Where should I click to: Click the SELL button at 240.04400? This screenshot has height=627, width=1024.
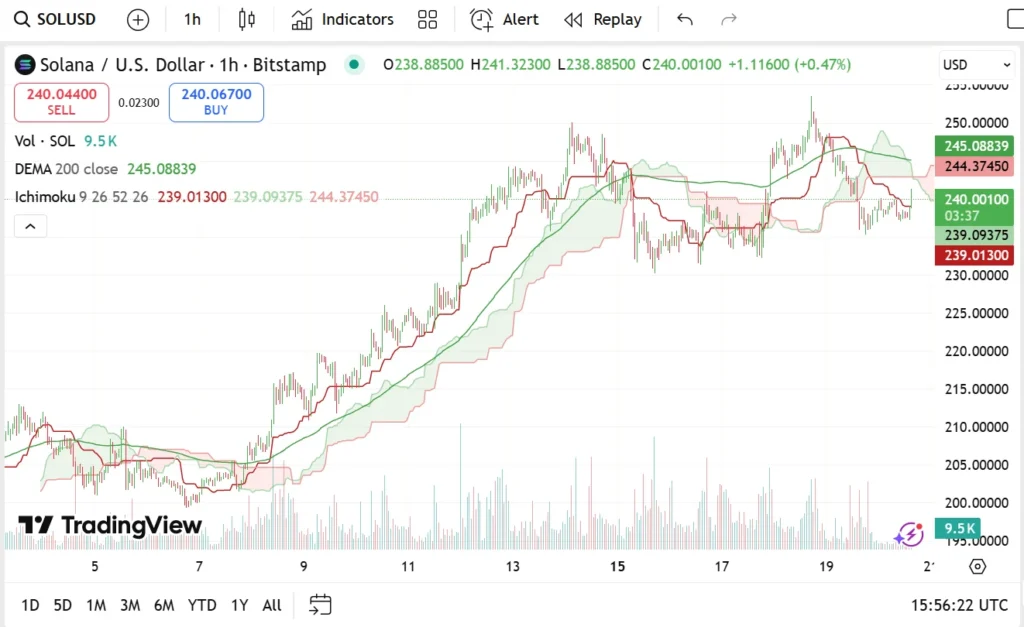point(61,102)
